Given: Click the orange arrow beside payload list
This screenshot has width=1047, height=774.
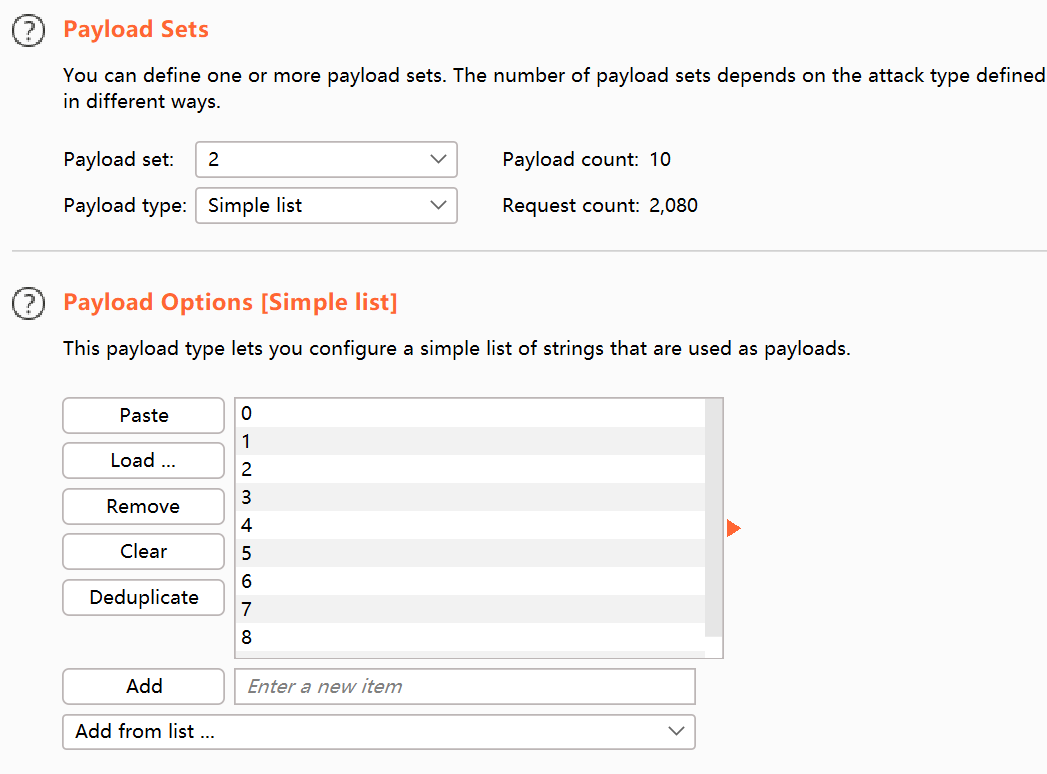Looking at the screenshot, I should coord(734,528).
